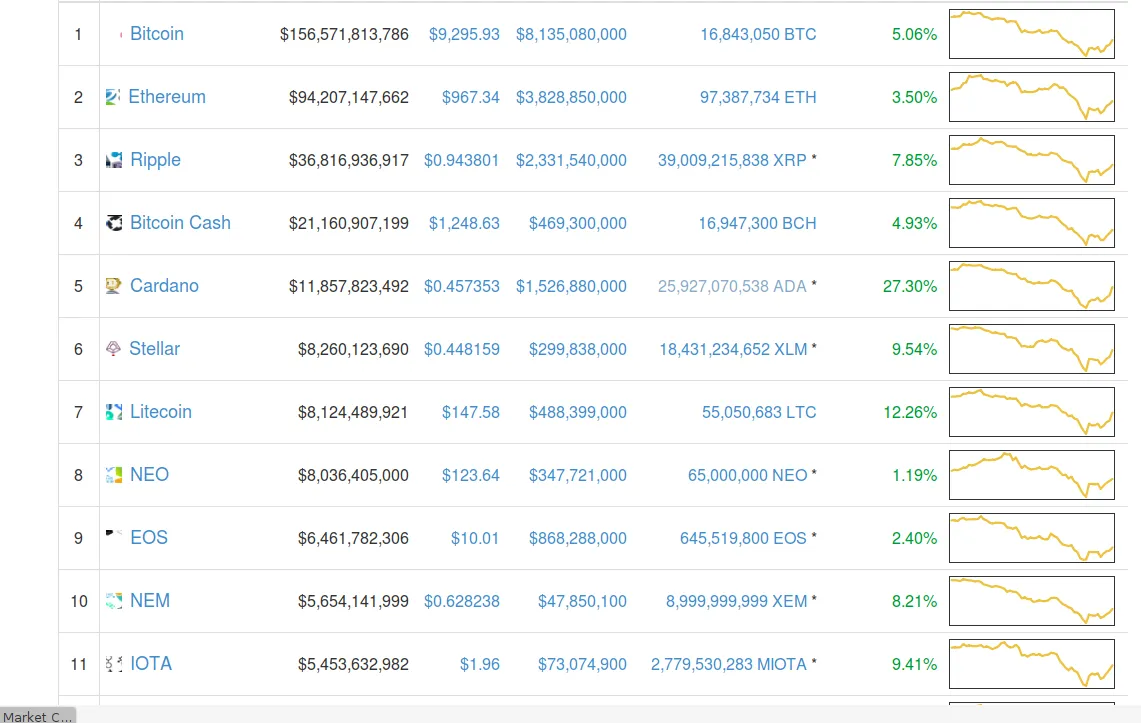
Task: Click NEO volume $347,721,000
Action: (x=578, y=475)
